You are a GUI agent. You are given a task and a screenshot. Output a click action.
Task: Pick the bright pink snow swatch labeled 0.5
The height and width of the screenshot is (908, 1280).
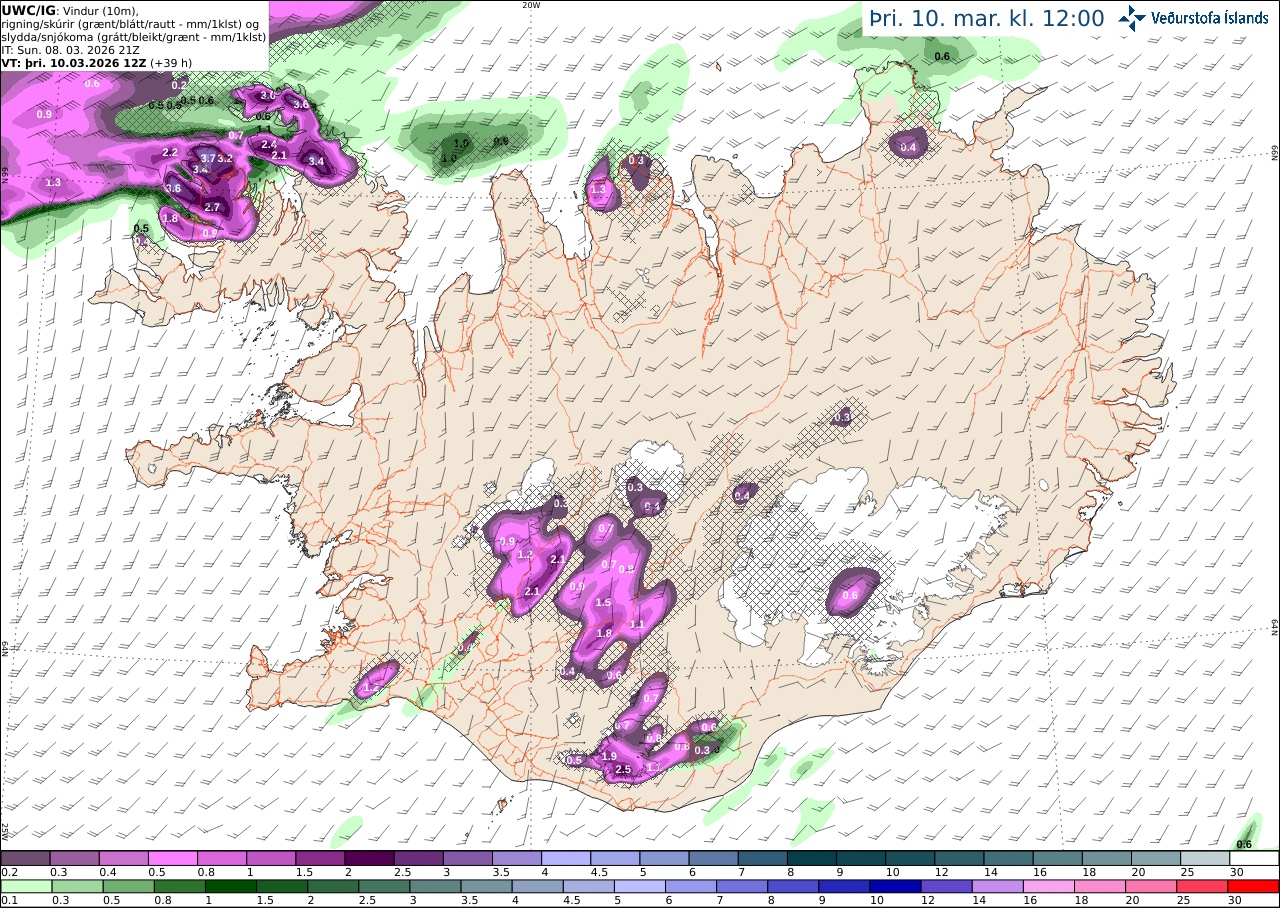(172, 858)
